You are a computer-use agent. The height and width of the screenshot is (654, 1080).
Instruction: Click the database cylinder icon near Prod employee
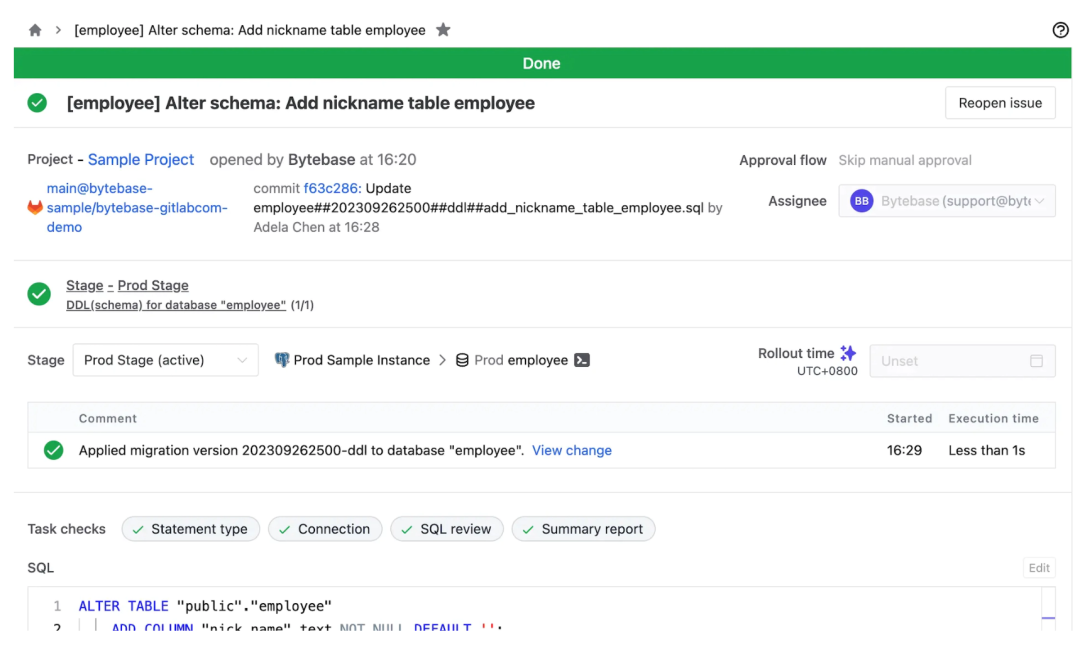462,360
